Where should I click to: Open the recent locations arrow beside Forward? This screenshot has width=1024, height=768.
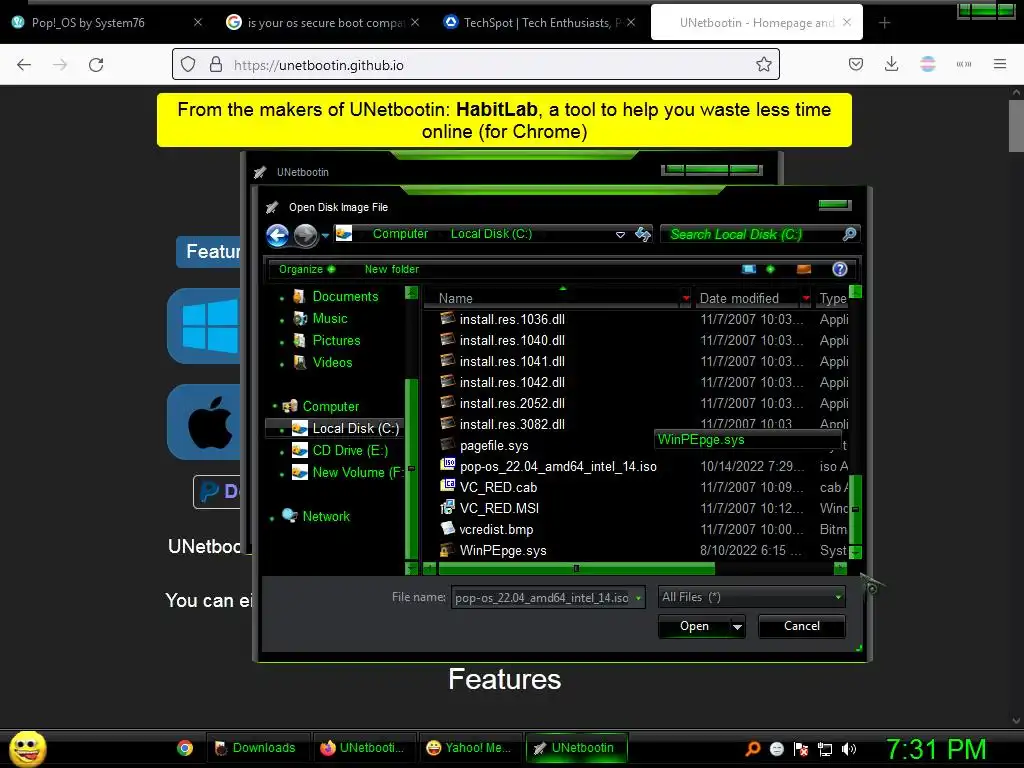point(325,236)
